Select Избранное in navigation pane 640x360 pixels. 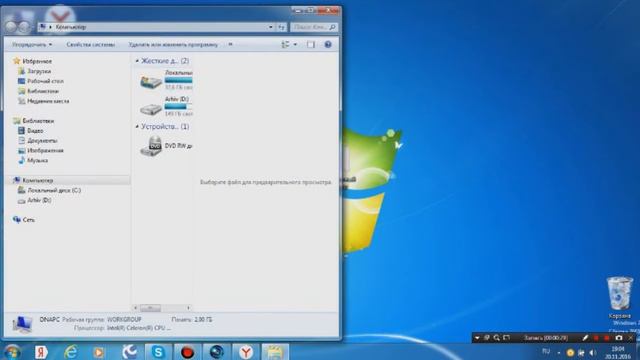[33, 61]
